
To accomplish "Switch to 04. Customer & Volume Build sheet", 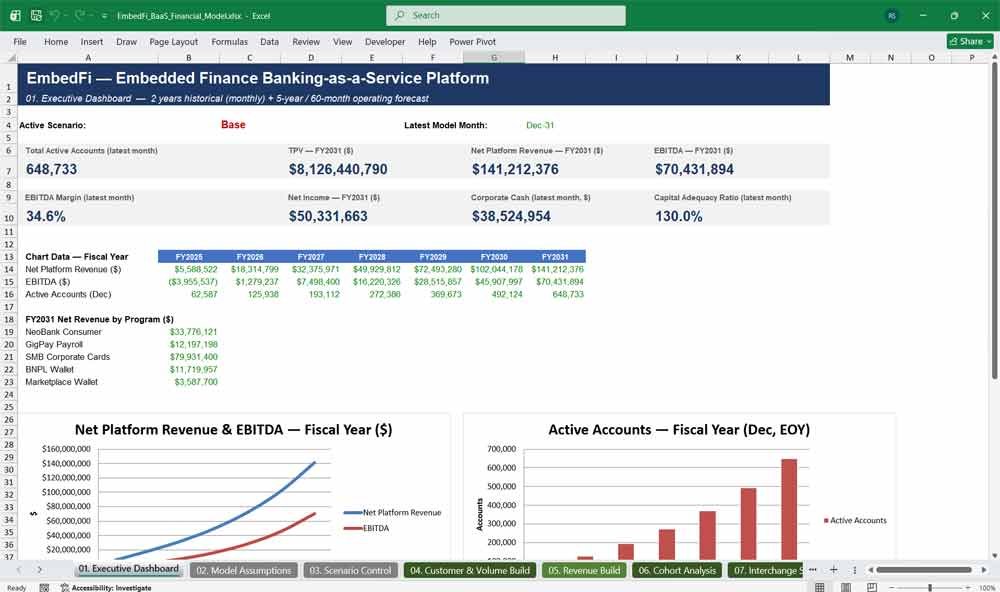I will coord(470,570).
